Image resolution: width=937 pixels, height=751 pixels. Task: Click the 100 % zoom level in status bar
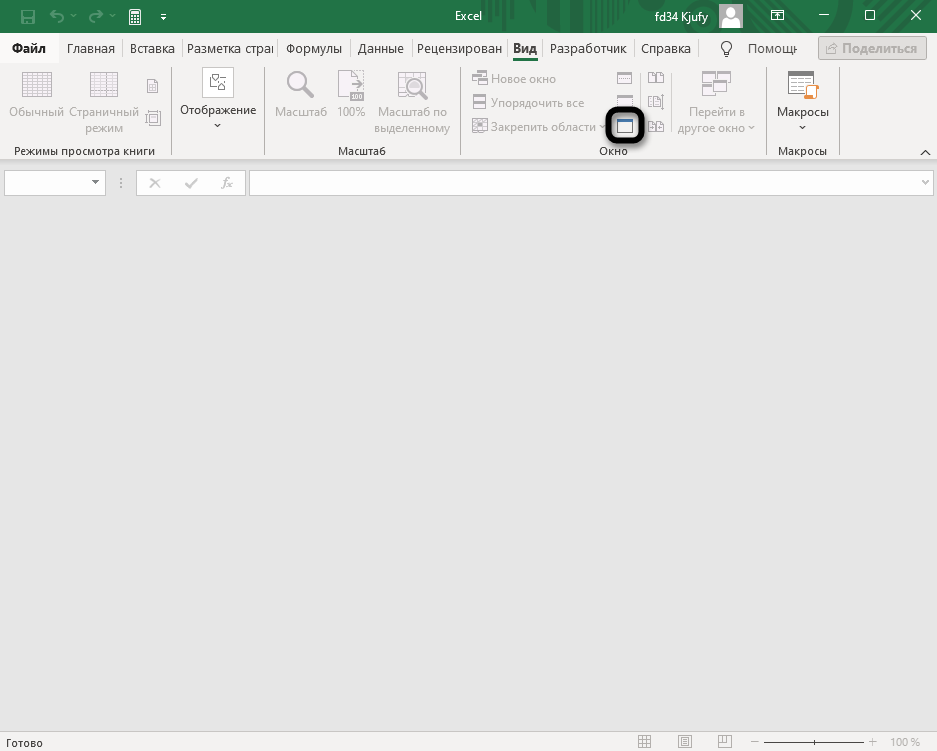(x=905, y=742)
